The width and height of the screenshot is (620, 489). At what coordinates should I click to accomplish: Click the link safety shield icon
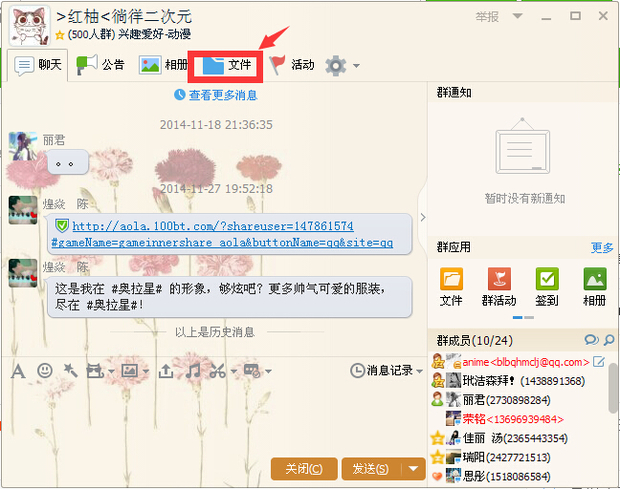coord(62,226)
